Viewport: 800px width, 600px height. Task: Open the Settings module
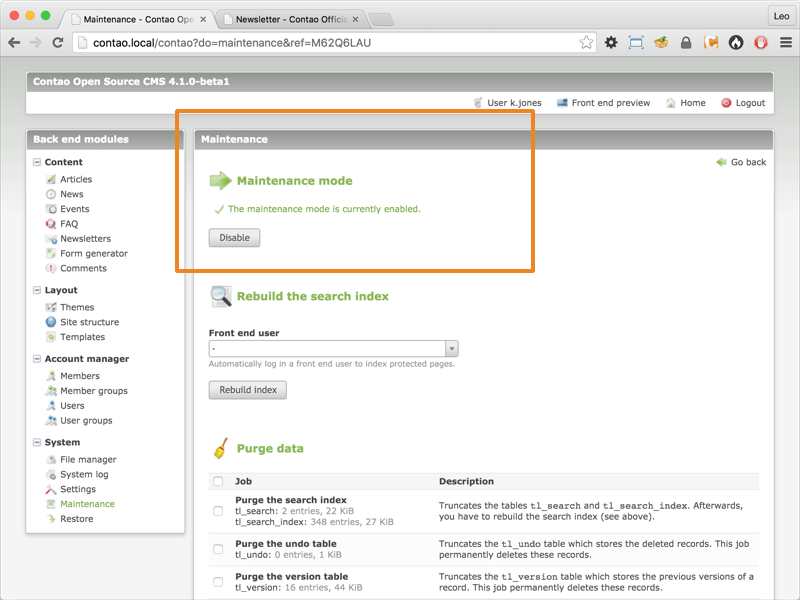pyautogui.click(x=78, y=489)
